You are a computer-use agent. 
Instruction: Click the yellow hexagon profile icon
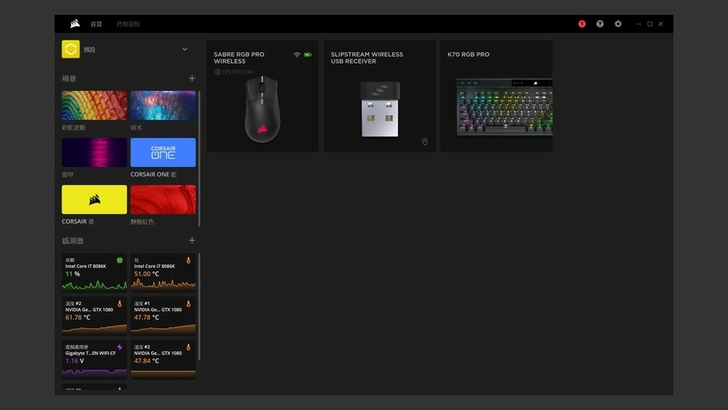[x=71, y=49]
